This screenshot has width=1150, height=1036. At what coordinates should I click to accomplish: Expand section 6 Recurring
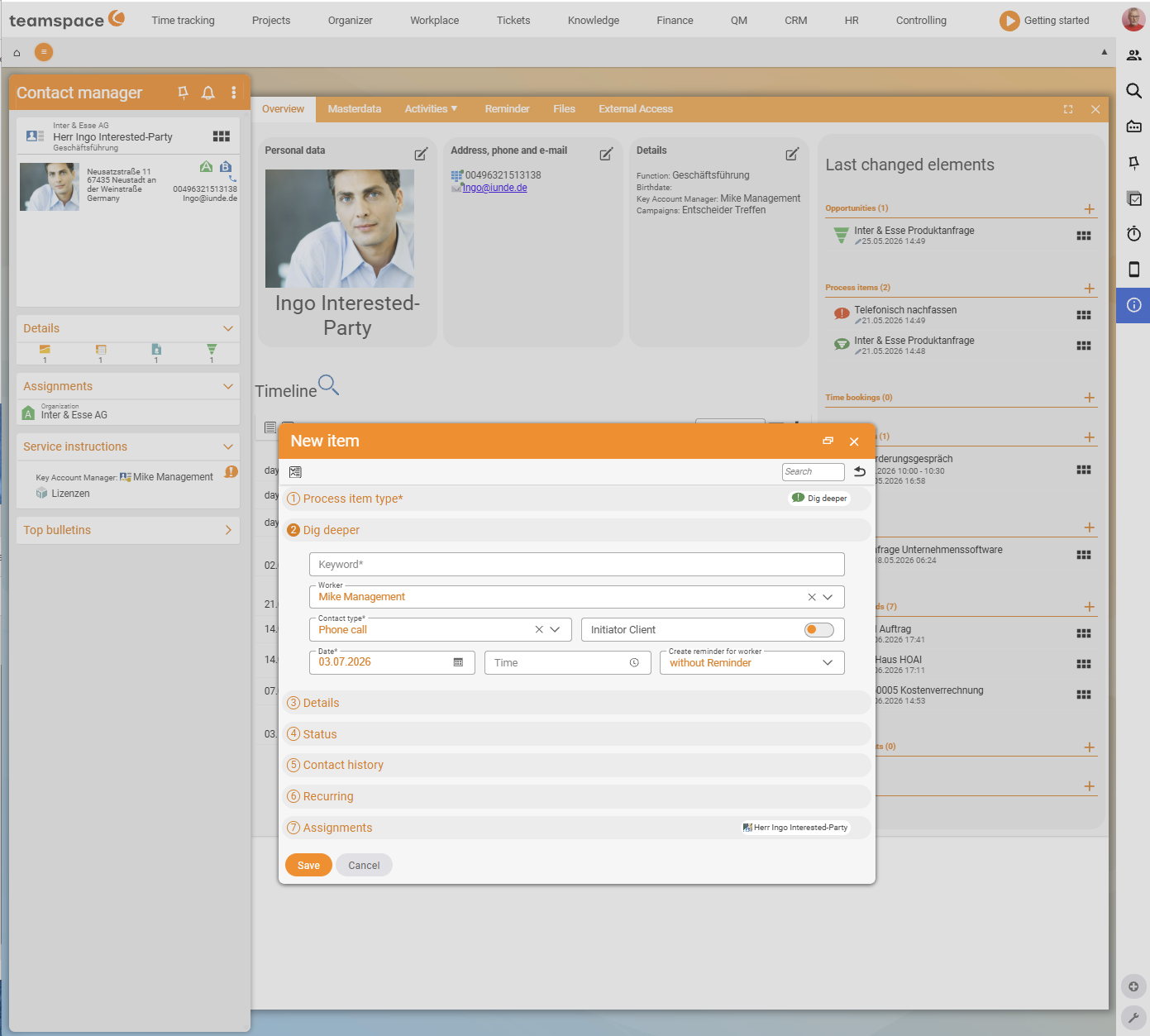577,796
